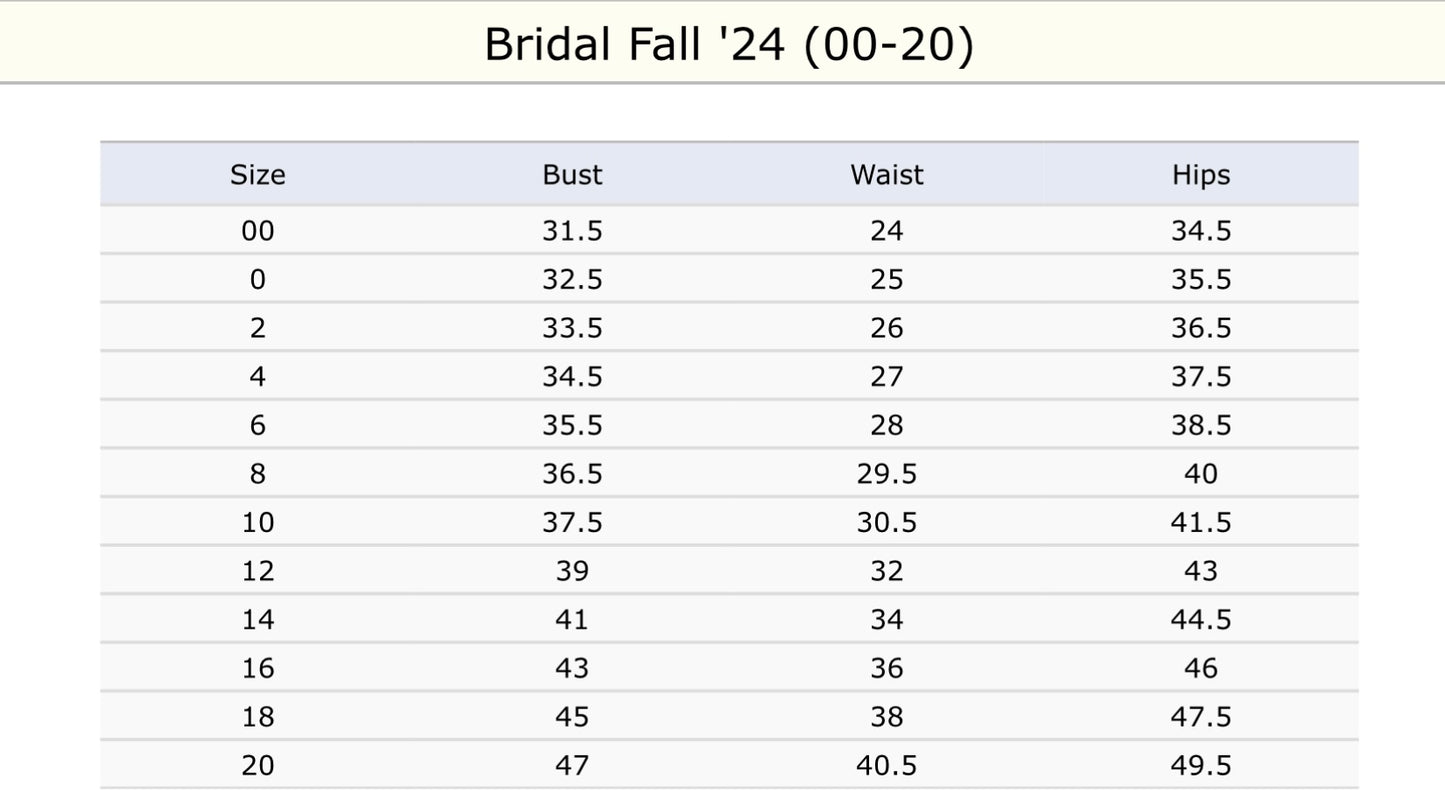Select the hips value for size 4

point(1200,377)
